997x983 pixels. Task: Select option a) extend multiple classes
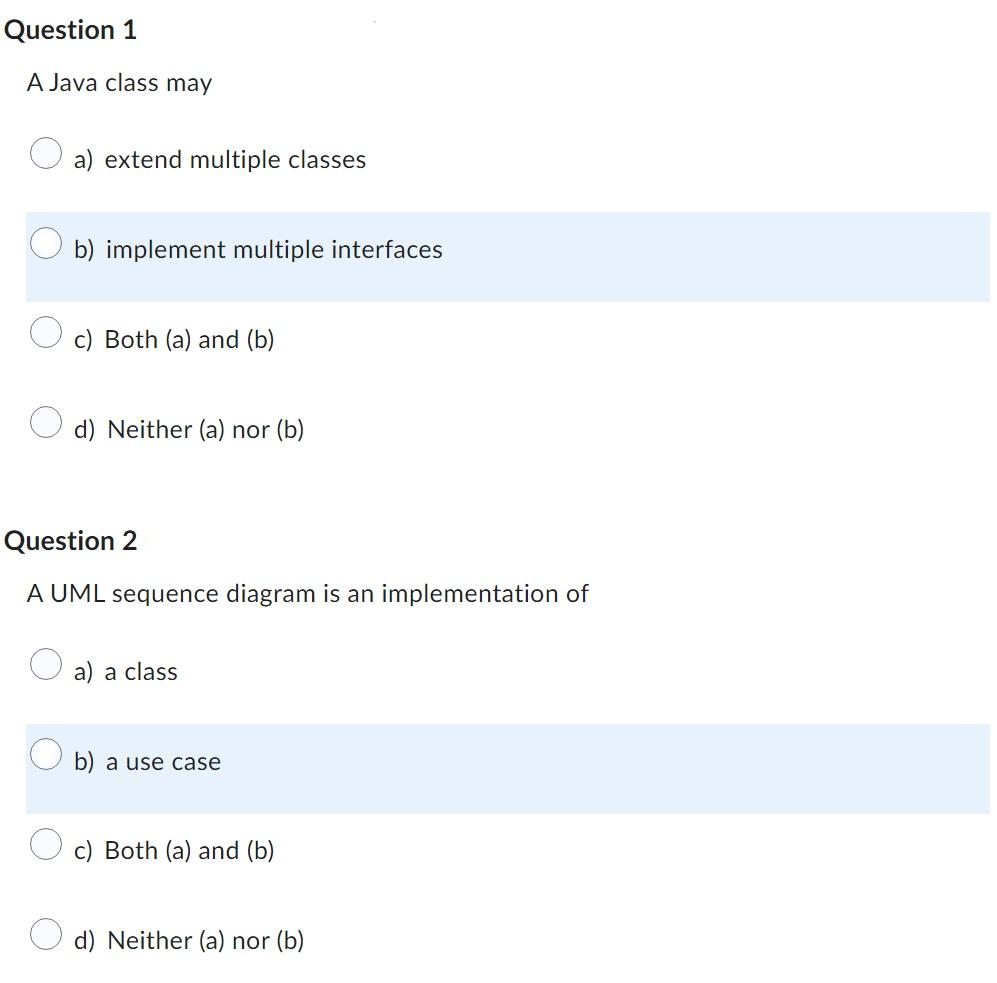pos(45,153)
